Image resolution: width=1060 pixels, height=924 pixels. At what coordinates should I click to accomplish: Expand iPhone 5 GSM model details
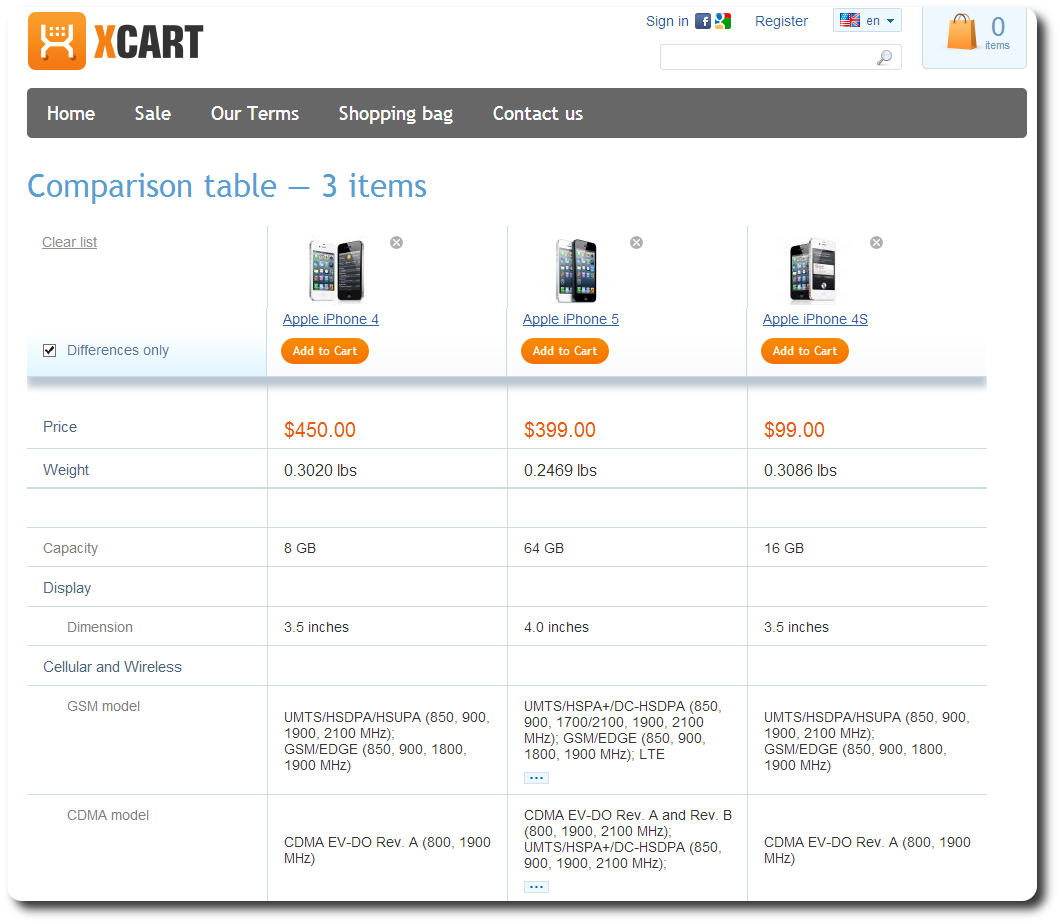536,778
